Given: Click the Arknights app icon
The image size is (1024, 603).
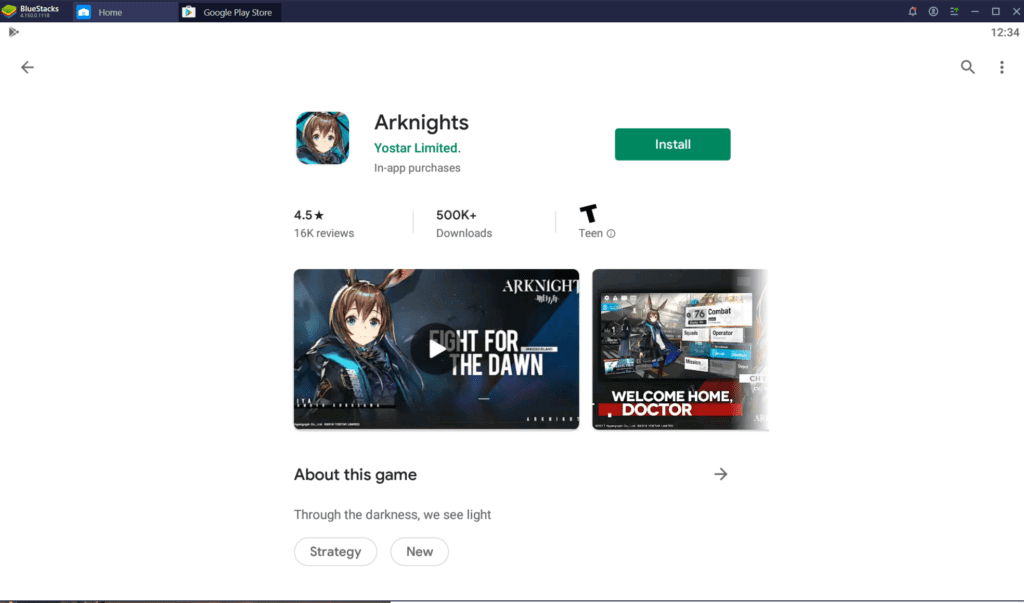Looking at the screenshot, I should [x=322, y=138].
